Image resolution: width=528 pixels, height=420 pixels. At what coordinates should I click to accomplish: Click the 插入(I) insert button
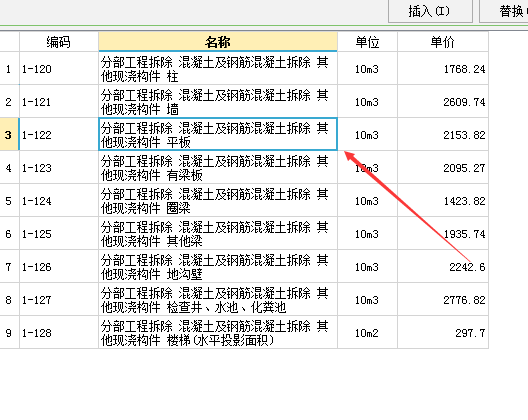click(430, 11)
